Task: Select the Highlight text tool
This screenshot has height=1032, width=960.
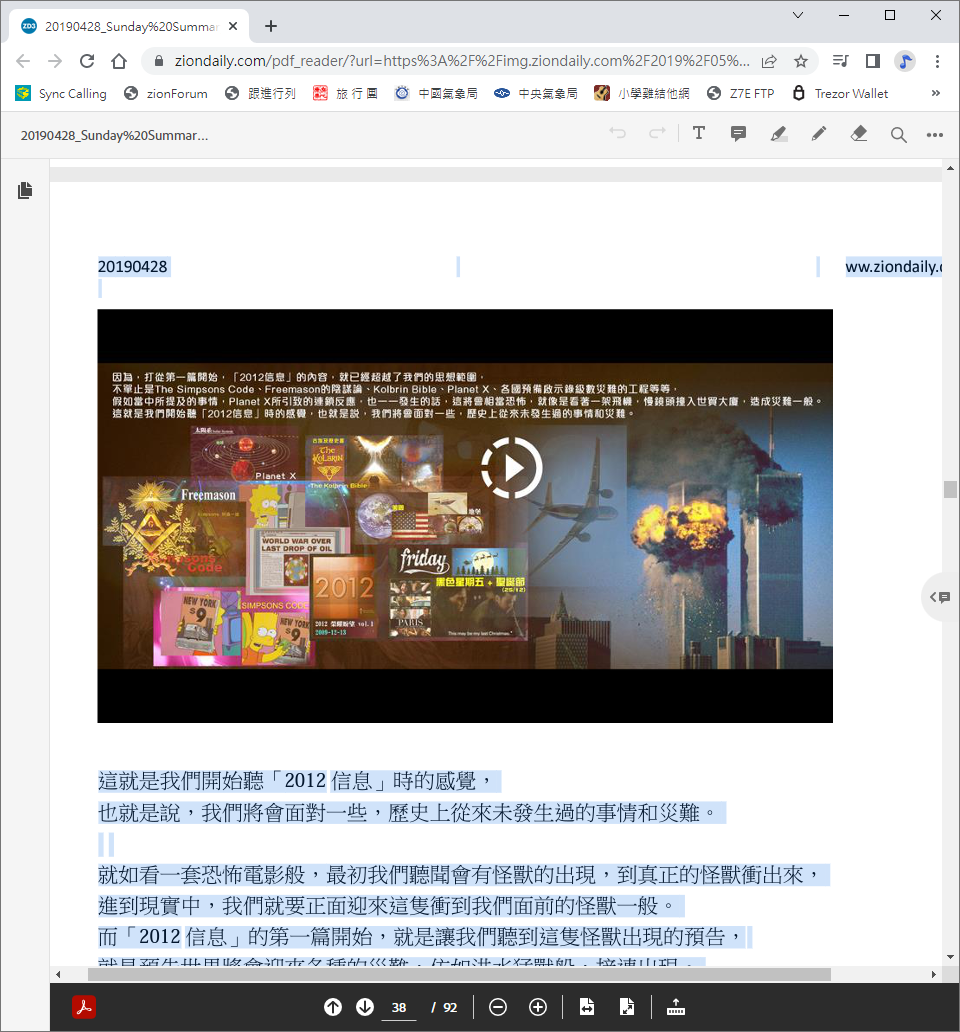Action: point(778,134)
